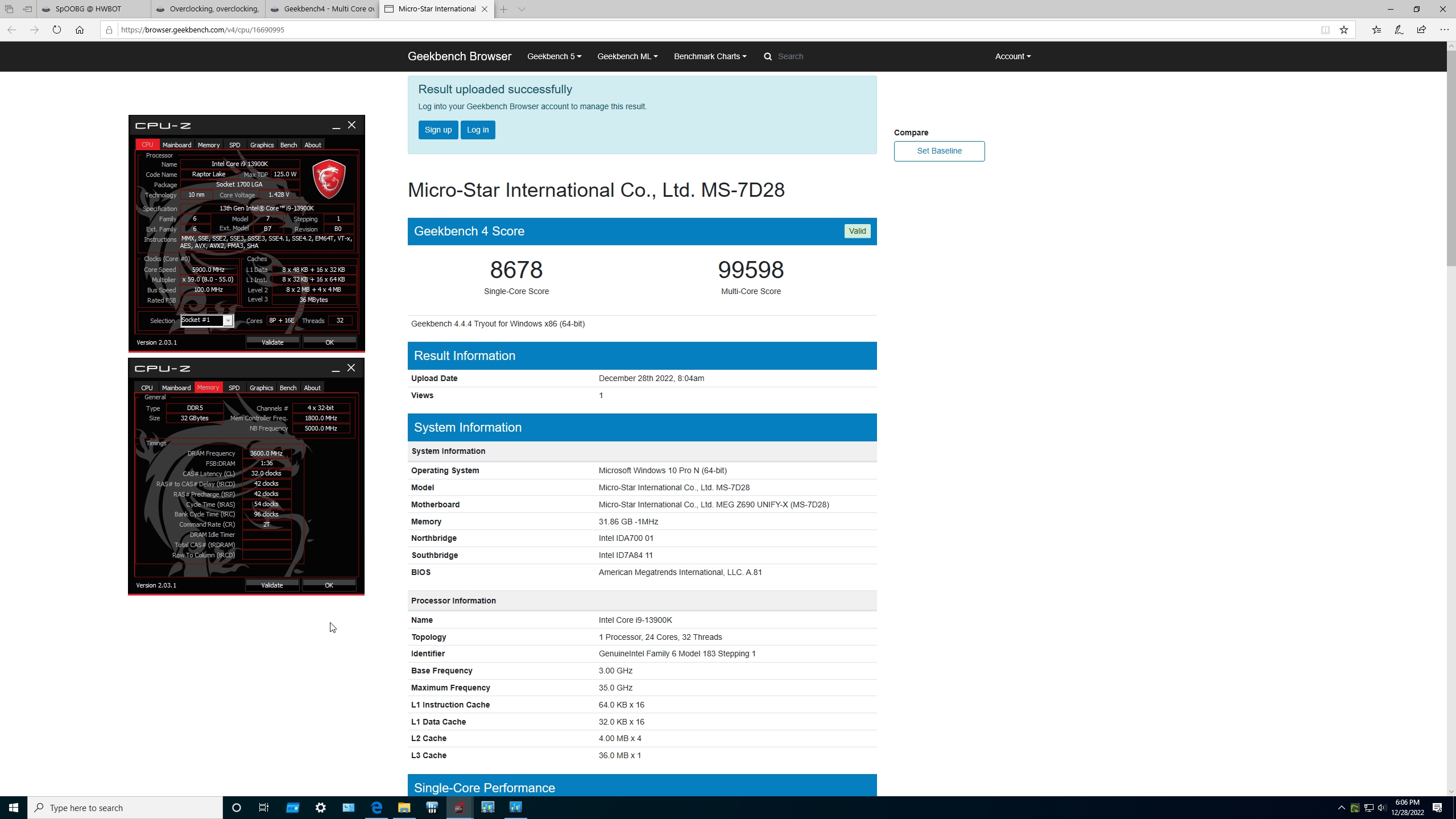Expand the Geekbench 5 dropdown menu
This screenshot has height=819, width=1456.
tap(555, 56)
